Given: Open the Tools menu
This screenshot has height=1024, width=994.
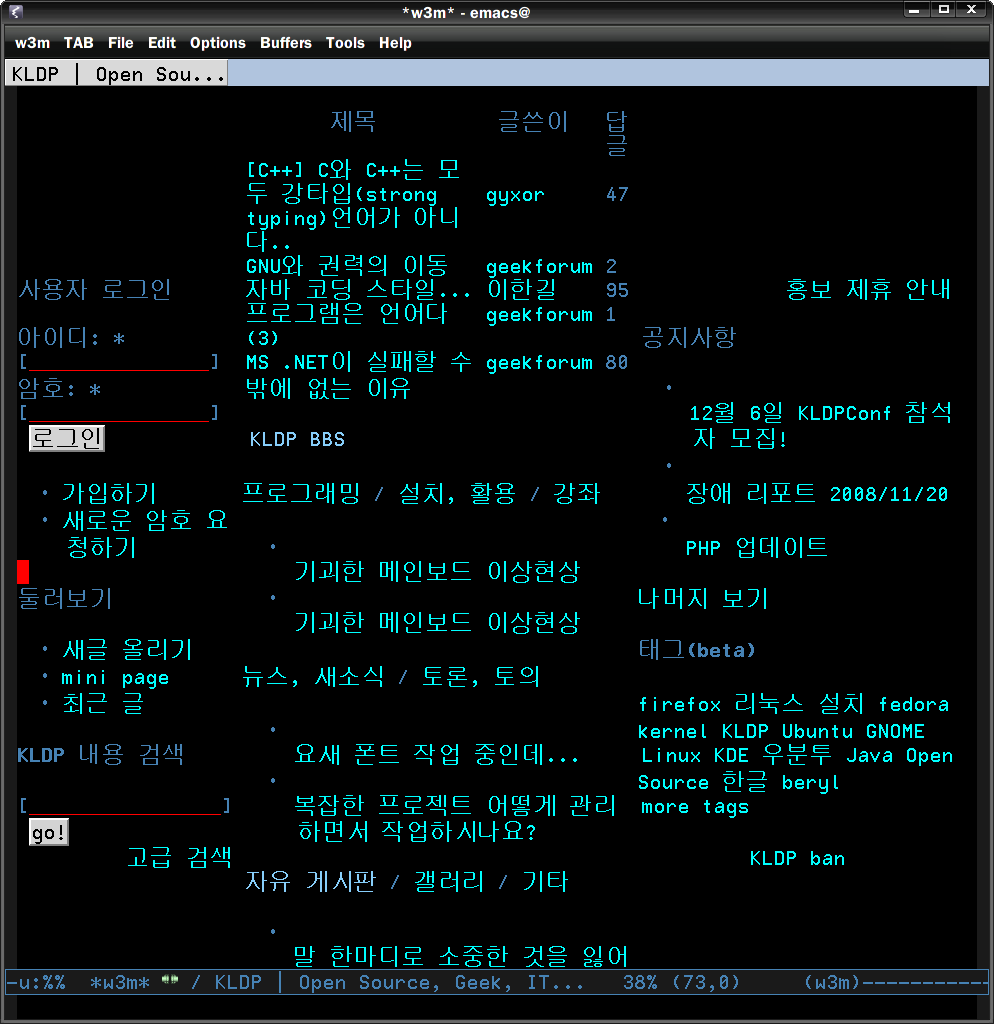Looking at the screenshot, I should coord(345,43).
